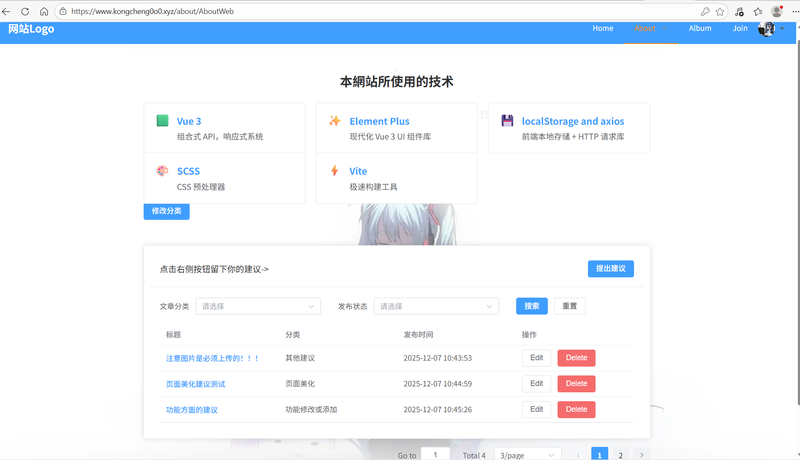The width and height of the screenshot is (800, 460).
Task: Click the Vite lightning bolt icon
Action: tap(335, 171)
